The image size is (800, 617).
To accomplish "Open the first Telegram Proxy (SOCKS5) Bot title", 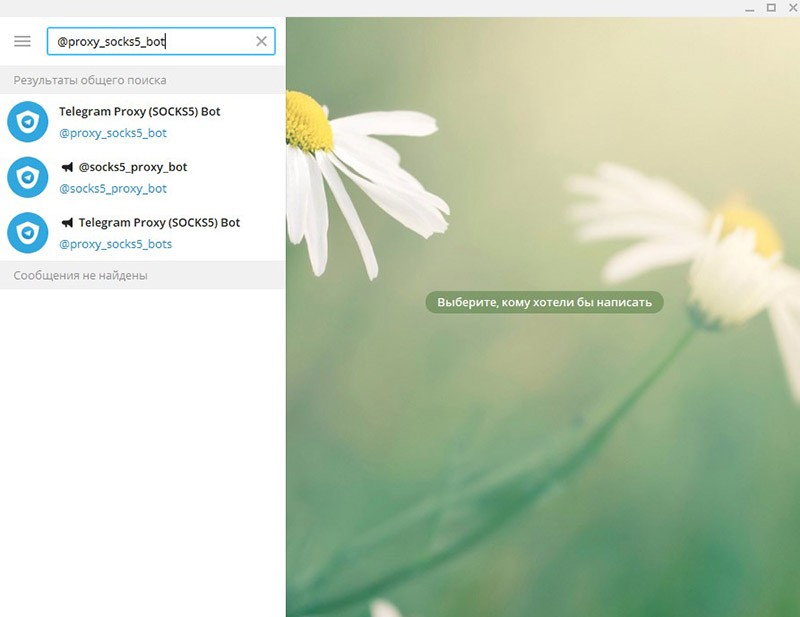I will pyautogui.click(x=139, y=112).
